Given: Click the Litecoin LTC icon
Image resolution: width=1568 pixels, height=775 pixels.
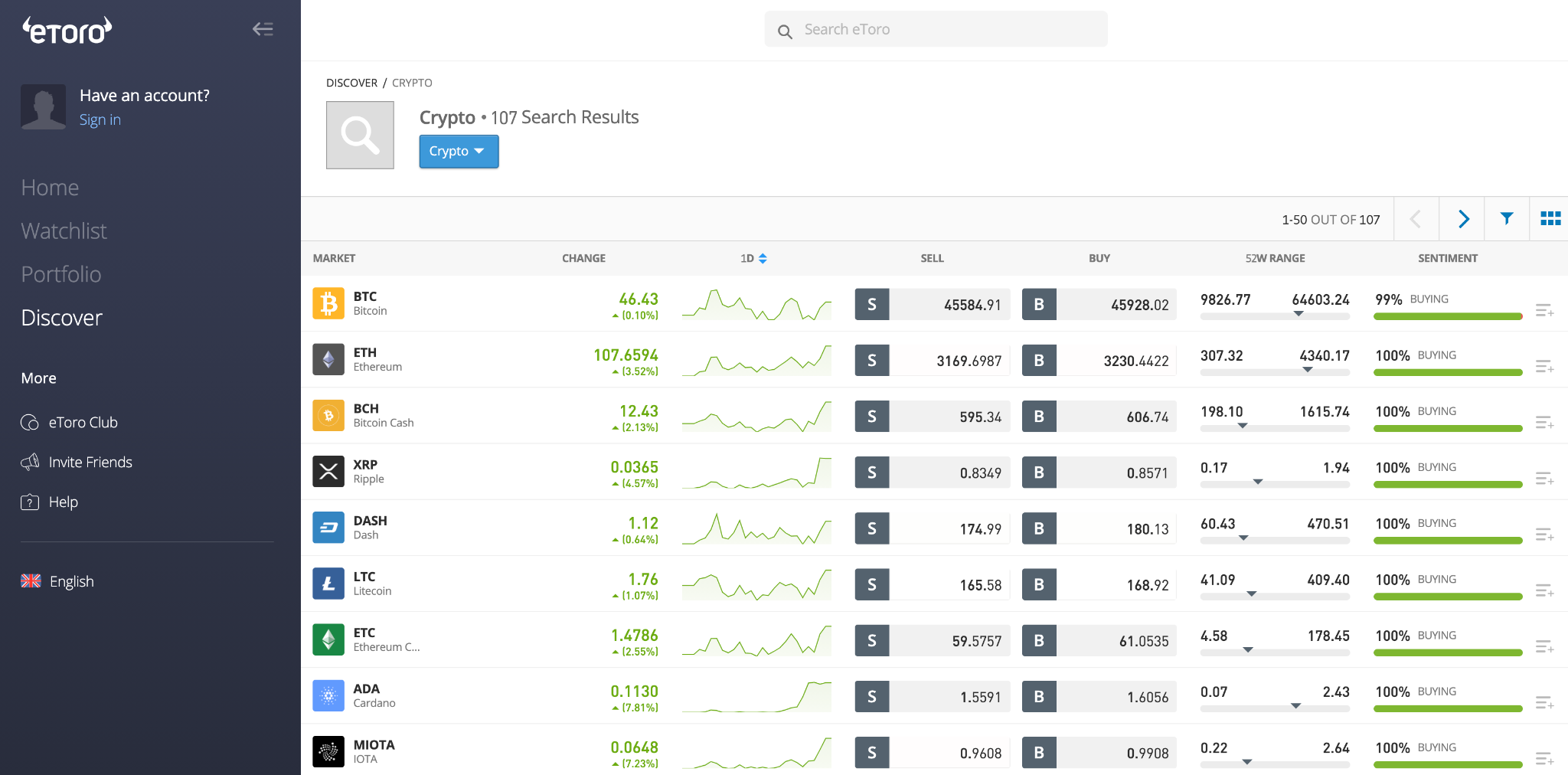Looking at the screenshot, I should click(x=328, y=583).
